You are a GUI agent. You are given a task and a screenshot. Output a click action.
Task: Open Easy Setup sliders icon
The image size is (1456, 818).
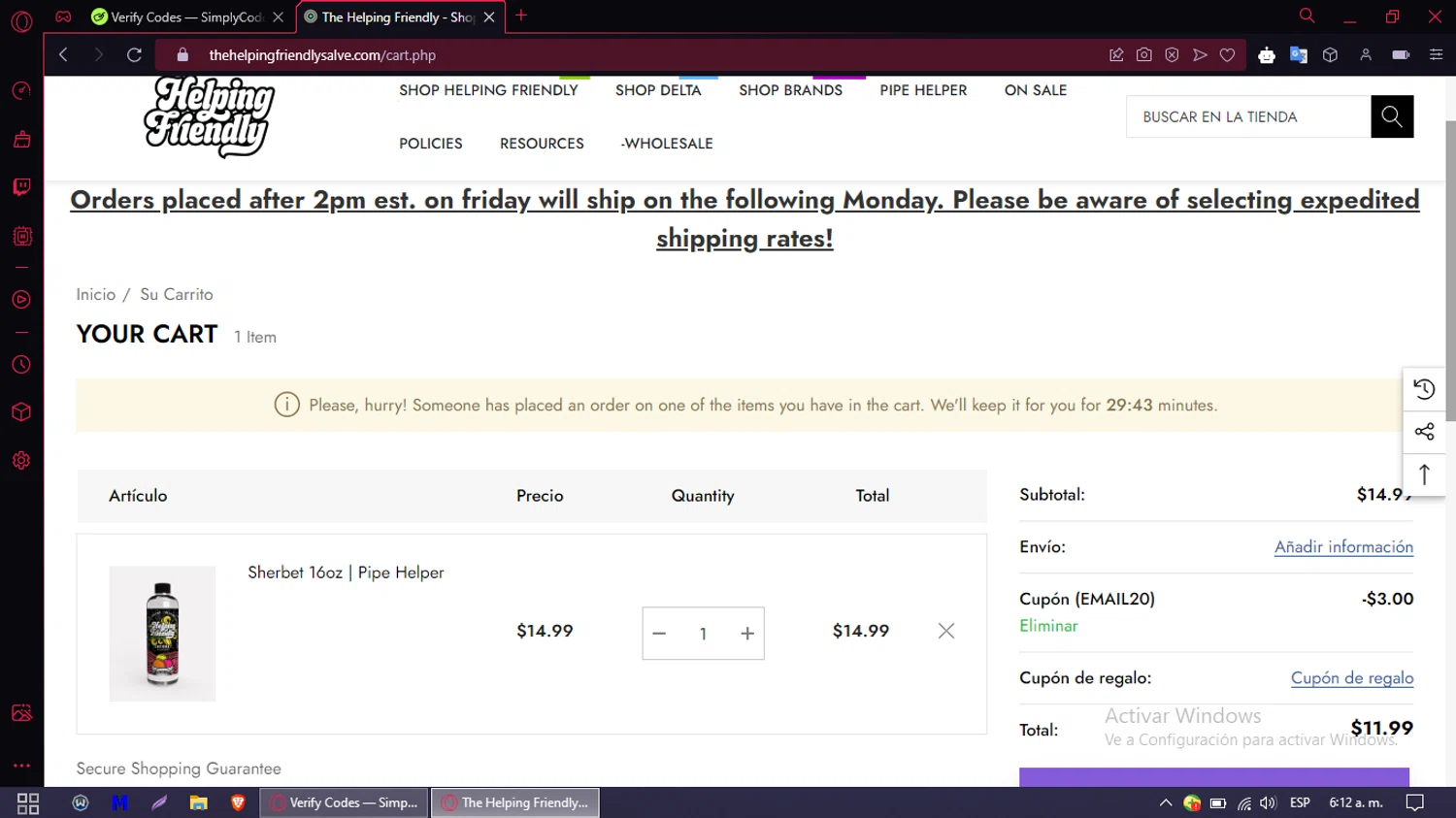click(1436, 55)
